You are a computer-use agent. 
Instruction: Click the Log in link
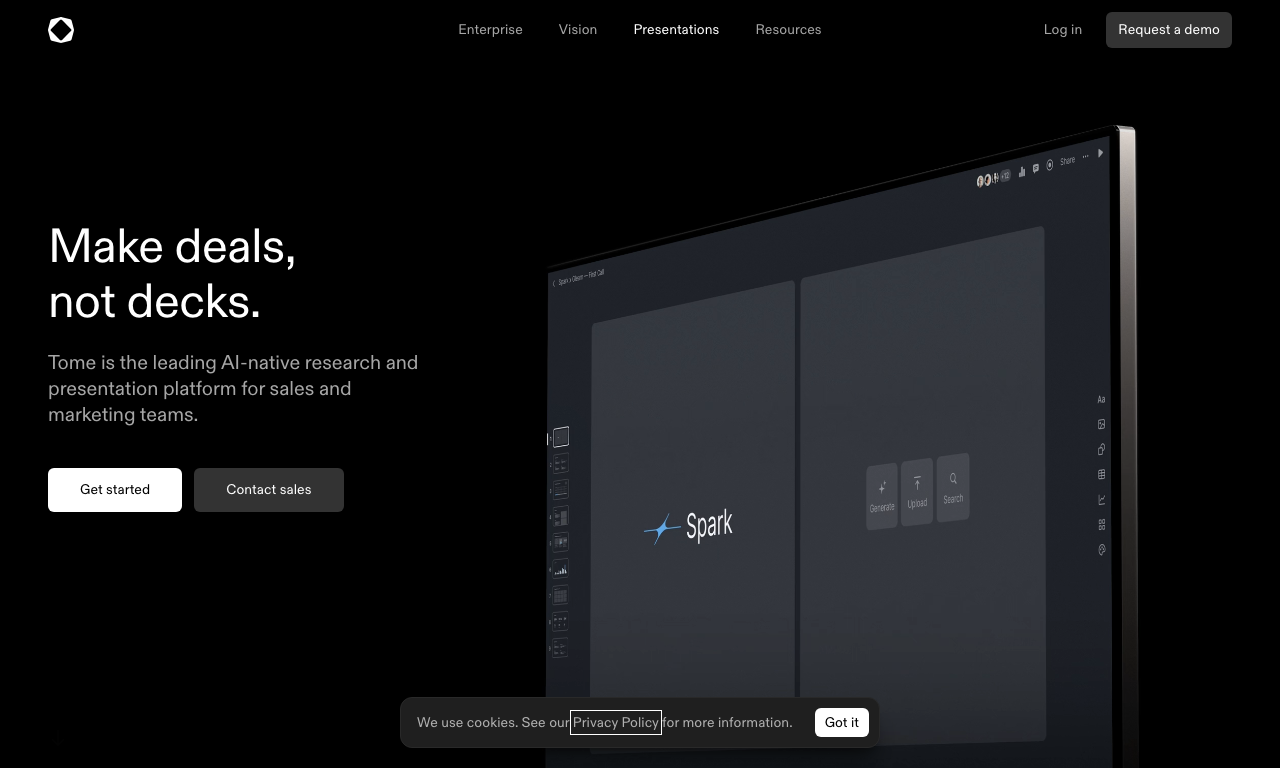(1063, 30)
